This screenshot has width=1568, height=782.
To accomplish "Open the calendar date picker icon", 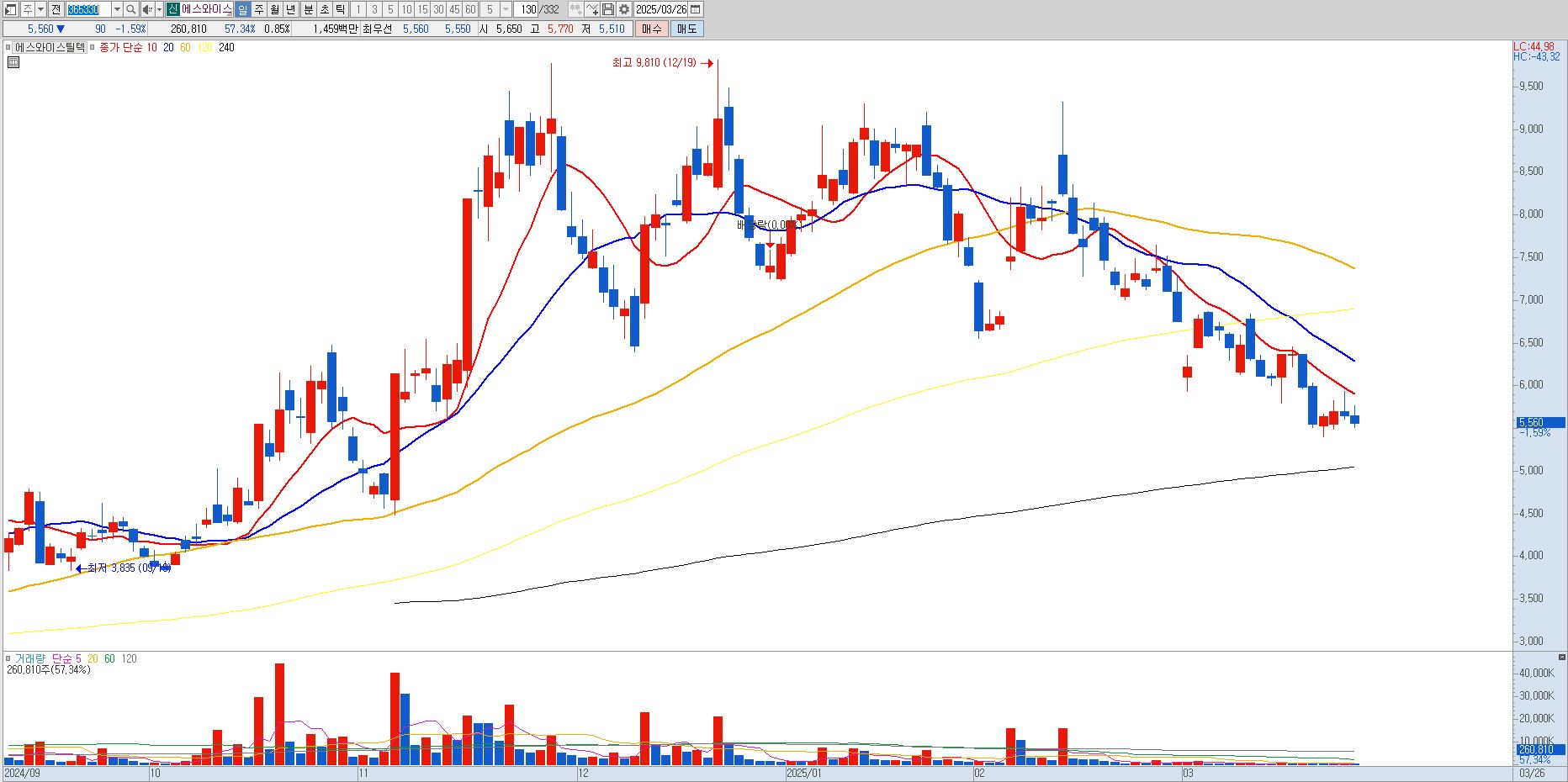I will point(695,9).
